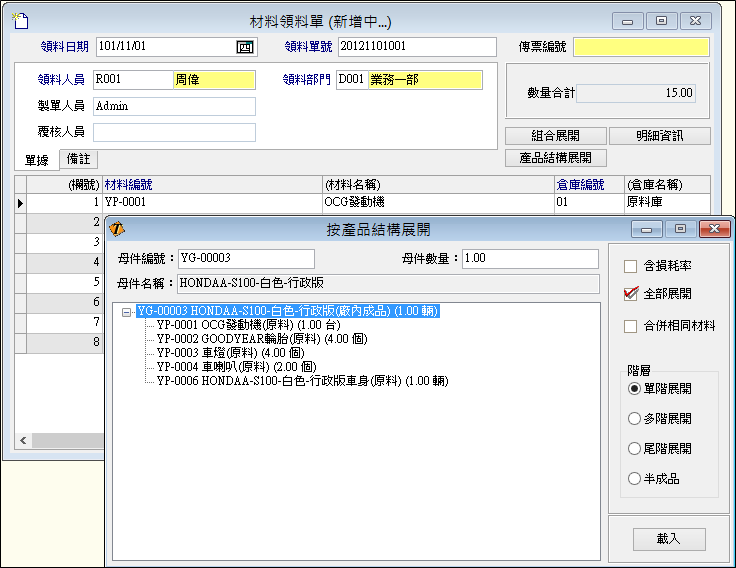Open the 單據 tab

click(37, 160)
